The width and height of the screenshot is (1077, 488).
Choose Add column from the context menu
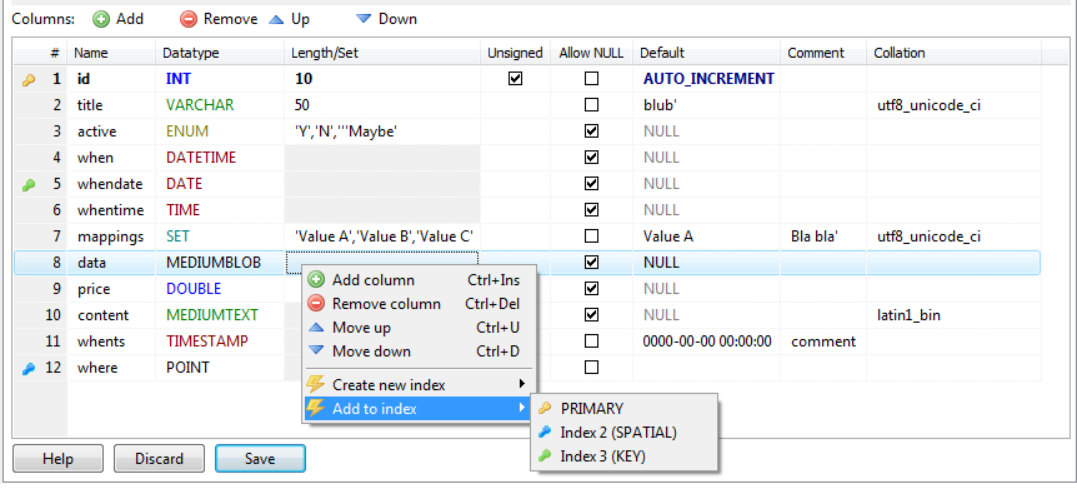(419, 280)
